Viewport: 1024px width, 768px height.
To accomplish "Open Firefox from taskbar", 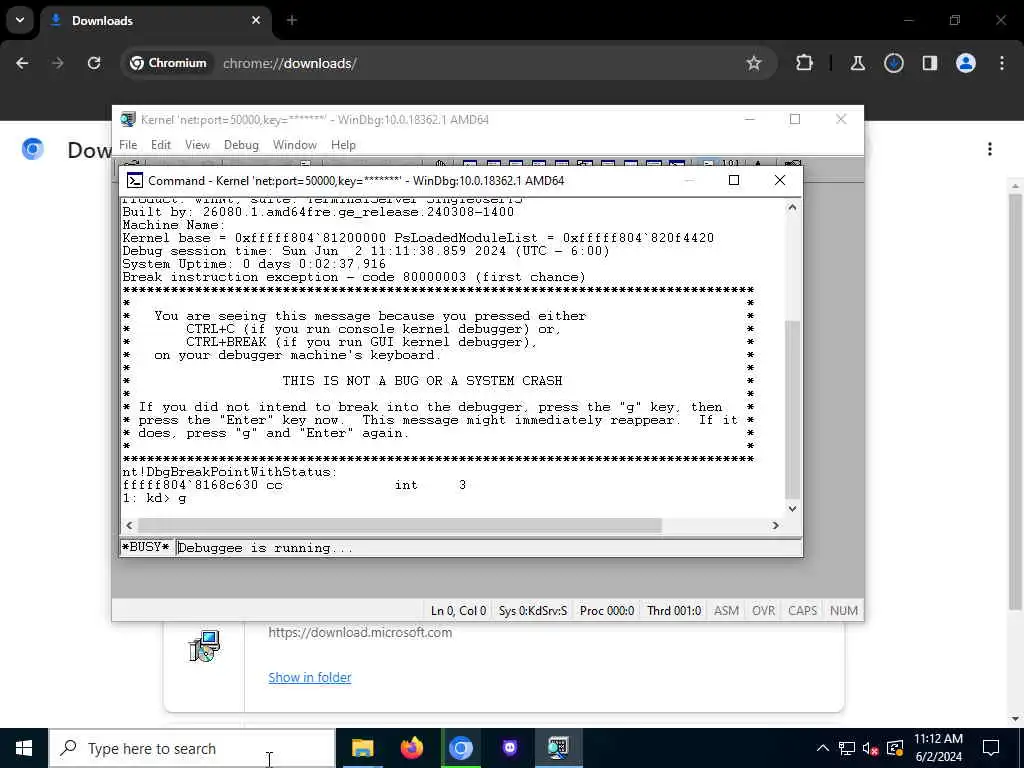I will (x=411, y=748).
